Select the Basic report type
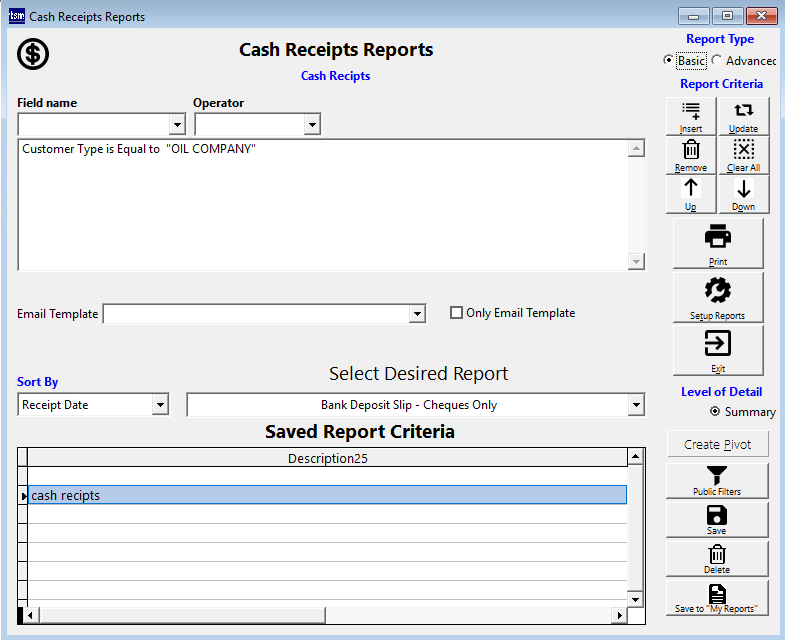The width and height of the screenshot is (785, 640). (668, 61)
